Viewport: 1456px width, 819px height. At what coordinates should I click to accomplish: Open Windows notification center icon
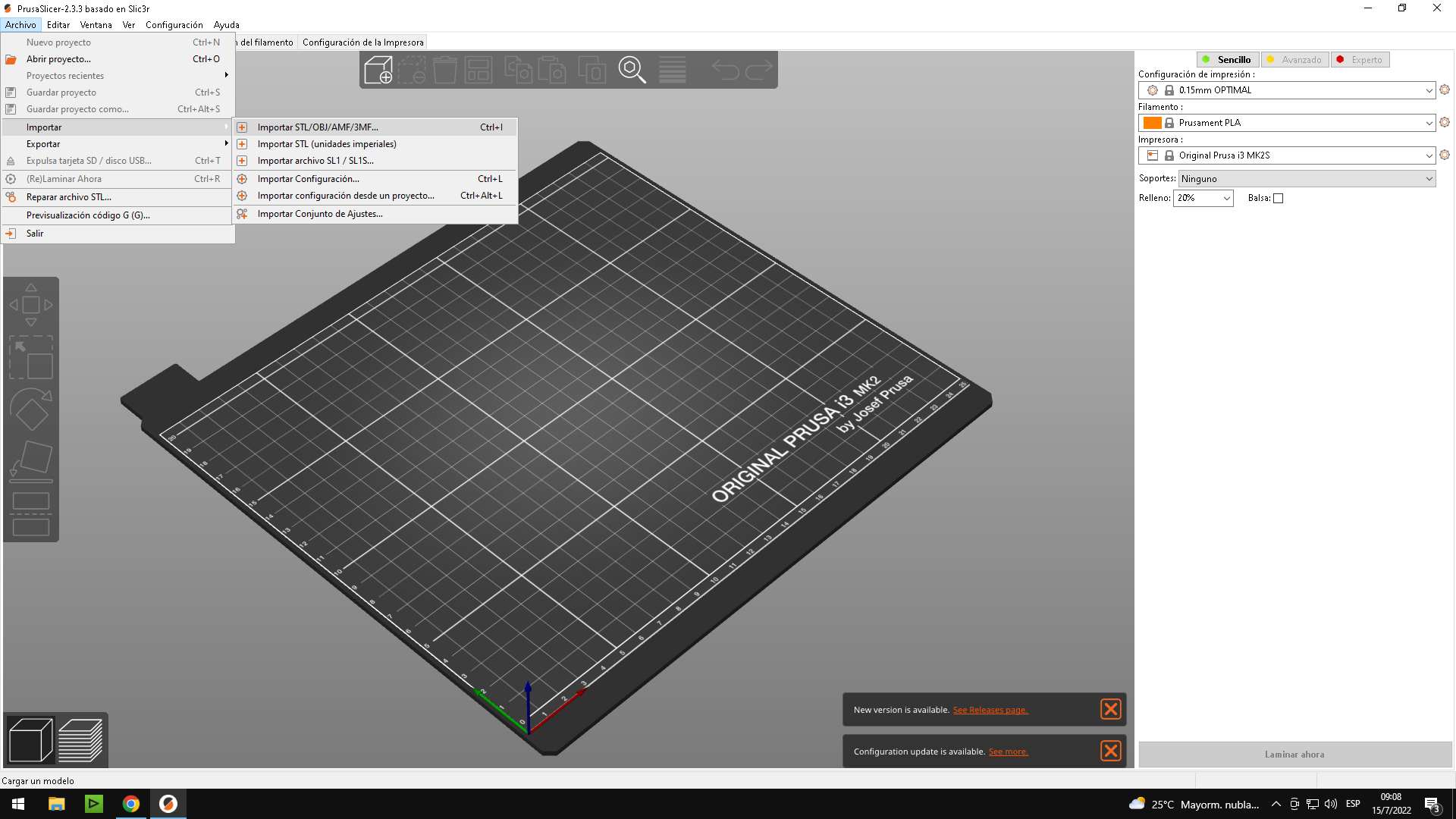coord(1432,805)
